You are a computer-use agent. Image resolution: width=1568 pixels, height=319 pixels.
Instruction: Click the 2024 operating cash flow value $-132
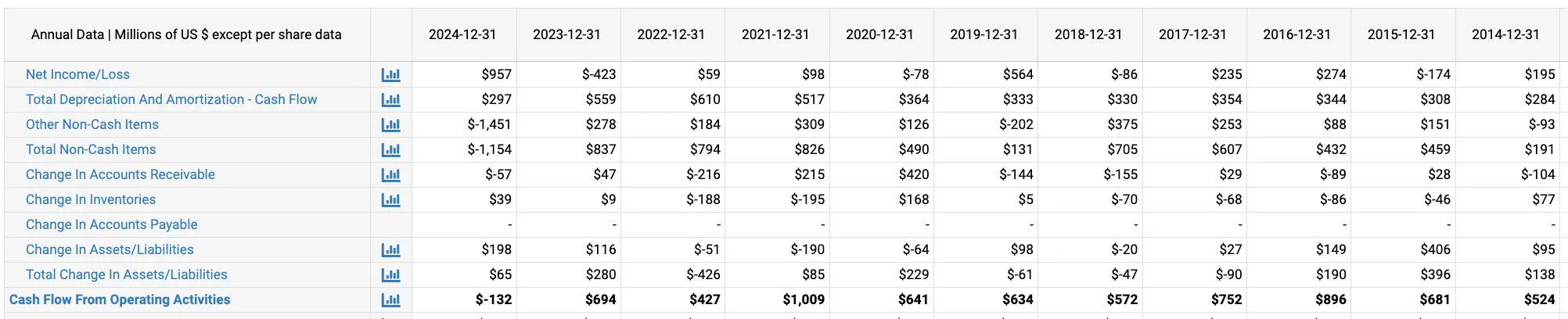pos(494,299)
